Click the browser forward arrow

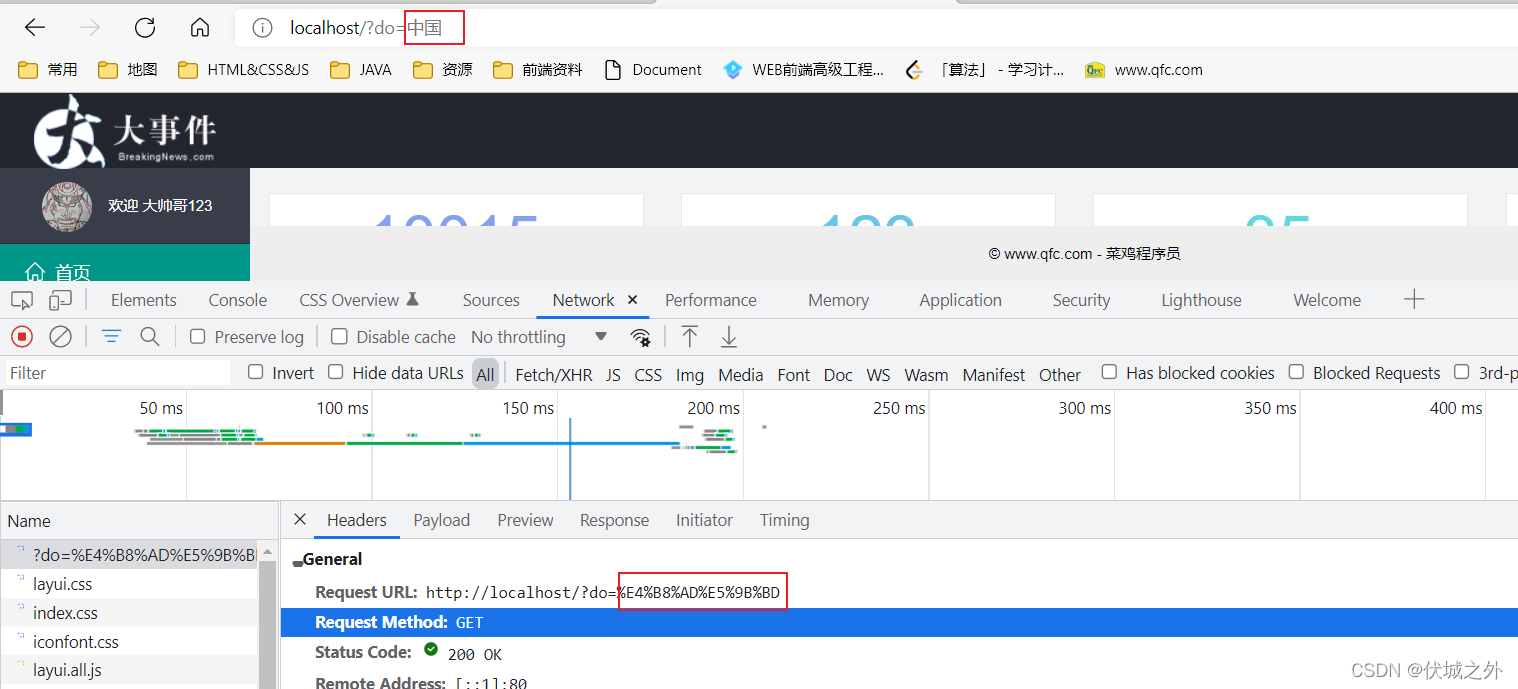click(90, 28)
